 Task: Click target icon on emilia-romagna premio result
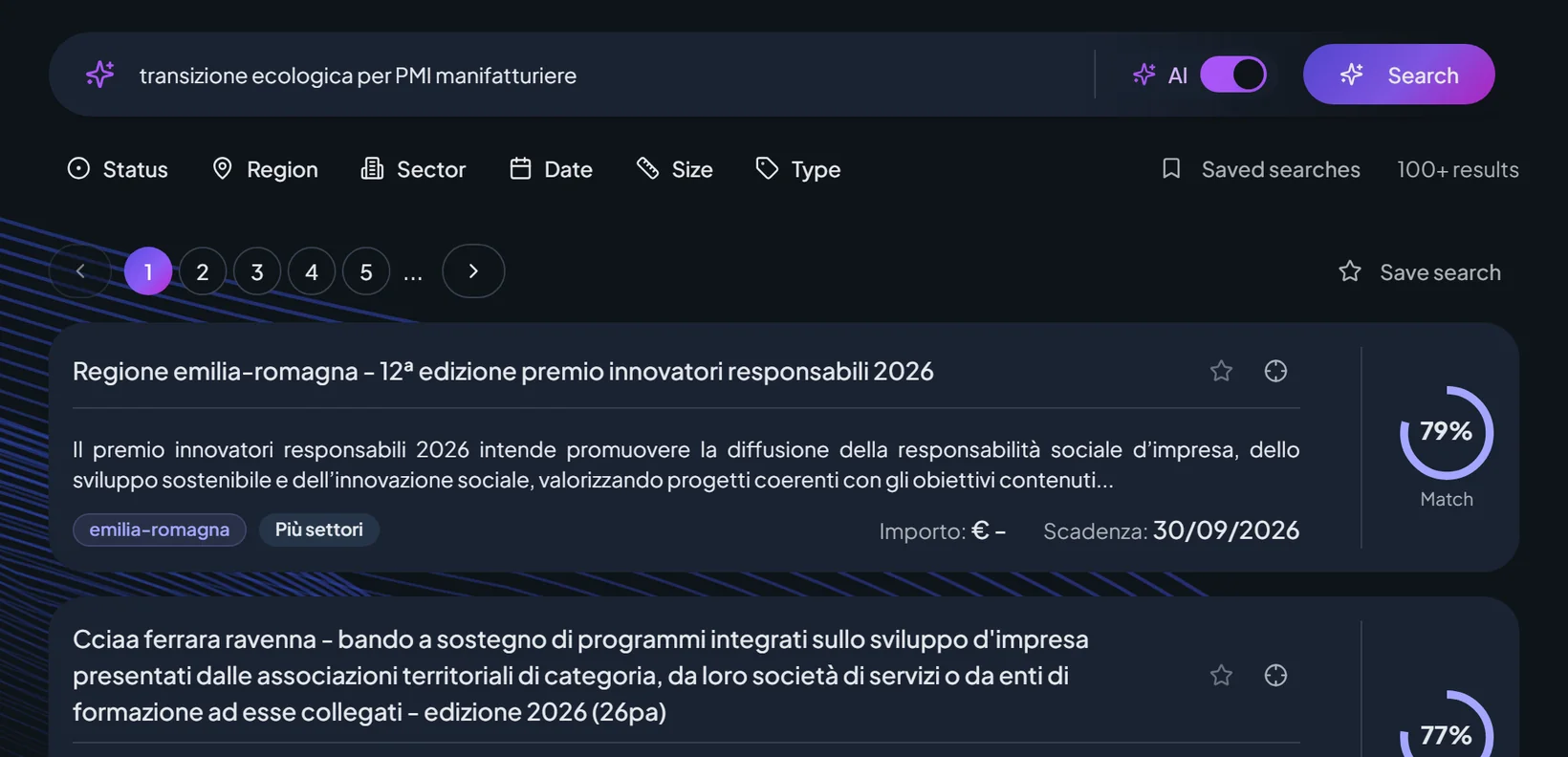(1275, 371)
